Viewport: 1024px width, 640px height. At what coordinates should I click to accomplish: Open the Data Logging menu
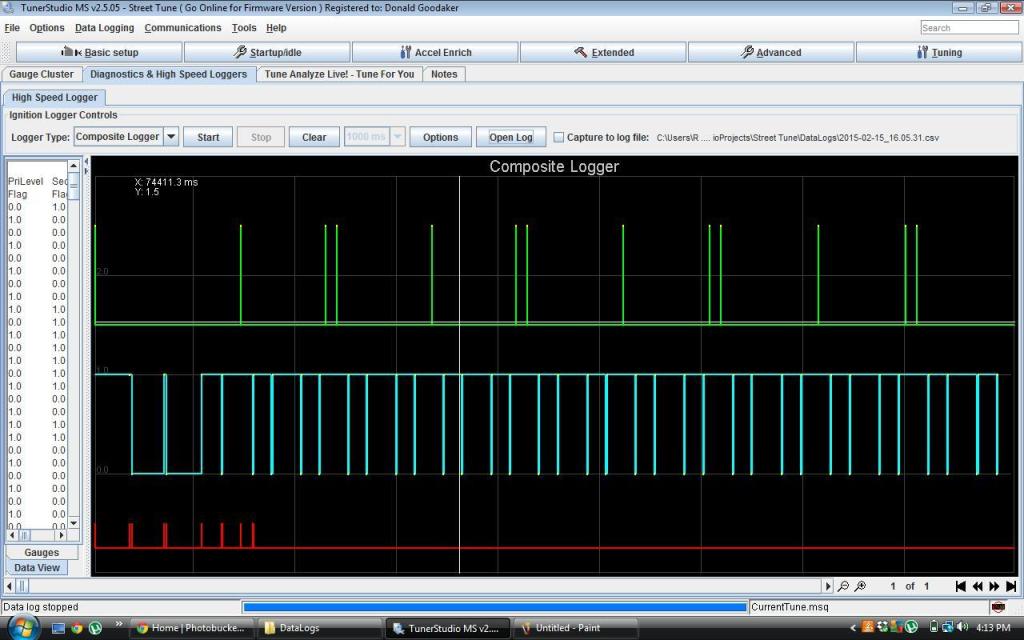point(104,28)
